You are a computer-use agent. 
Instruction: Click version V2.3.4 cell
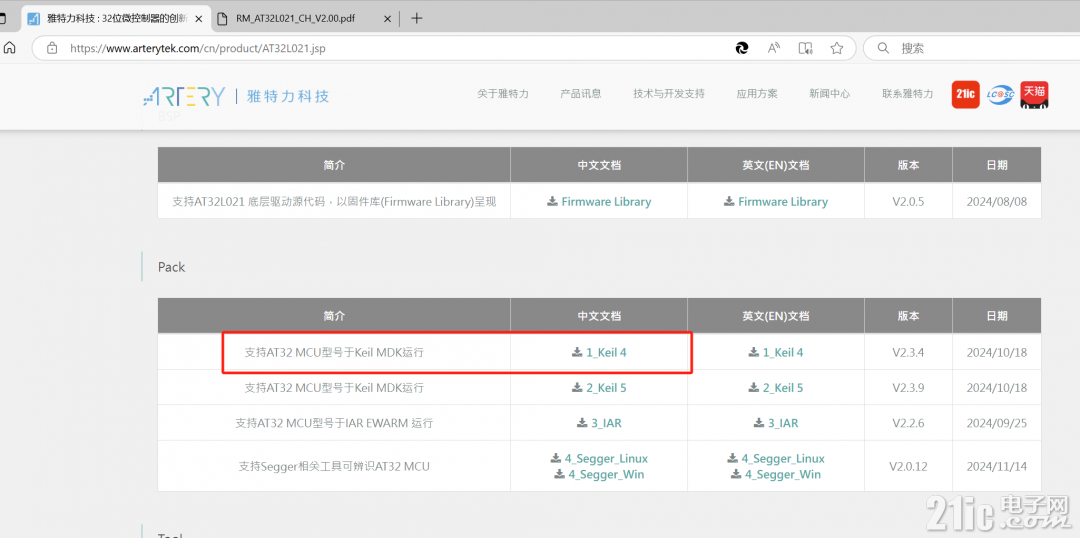pos(908,353)
